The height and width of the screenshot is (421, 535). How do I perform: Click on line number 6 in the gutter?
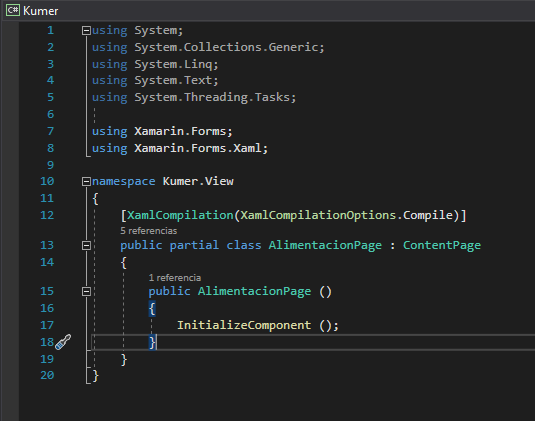coord(50,114)
